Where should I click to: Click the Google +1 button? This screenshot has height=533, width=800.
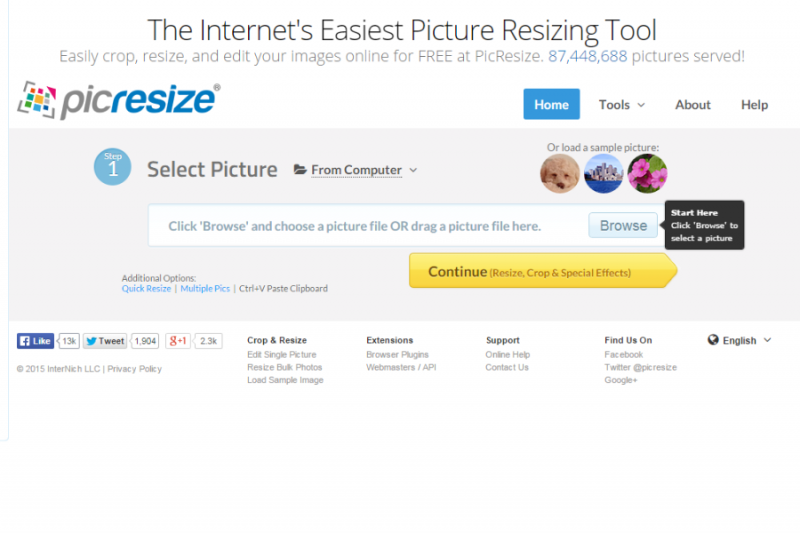(x=178, y=341)
